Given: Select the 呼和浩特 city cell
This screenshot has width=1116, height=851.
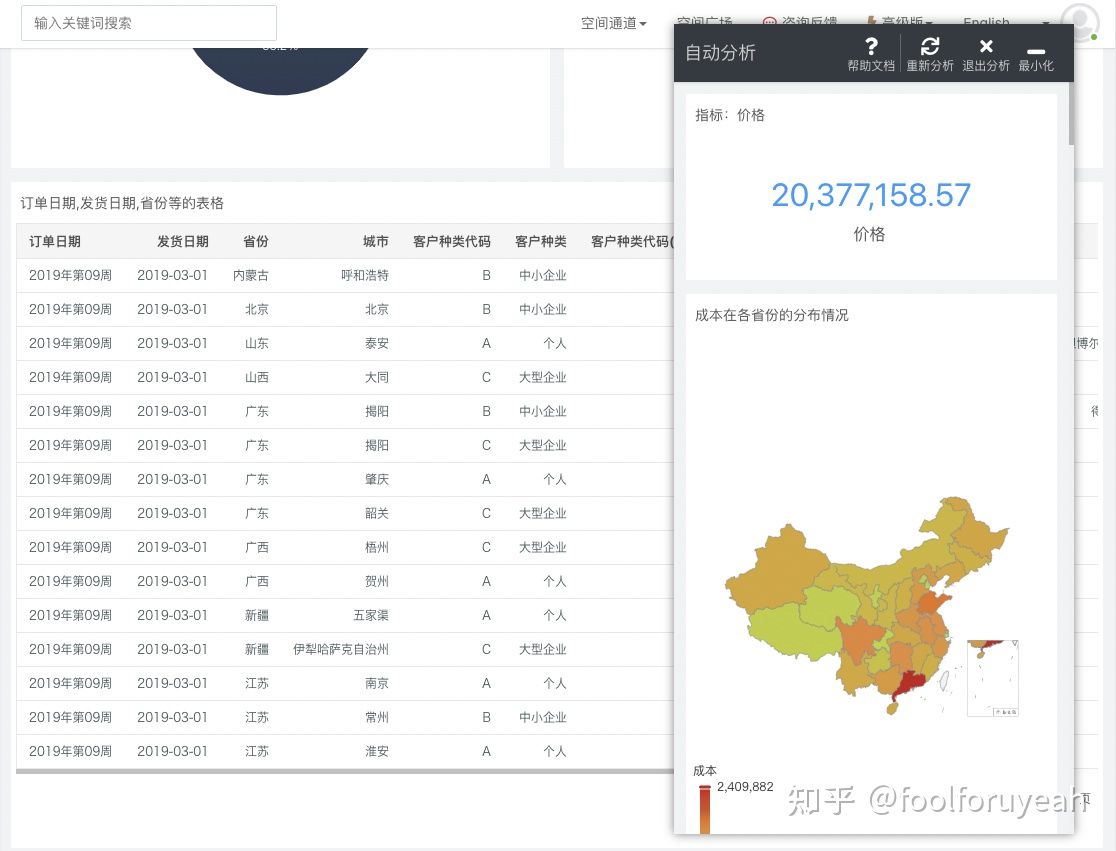Looking at the screenshot, I should click(364, 275).
